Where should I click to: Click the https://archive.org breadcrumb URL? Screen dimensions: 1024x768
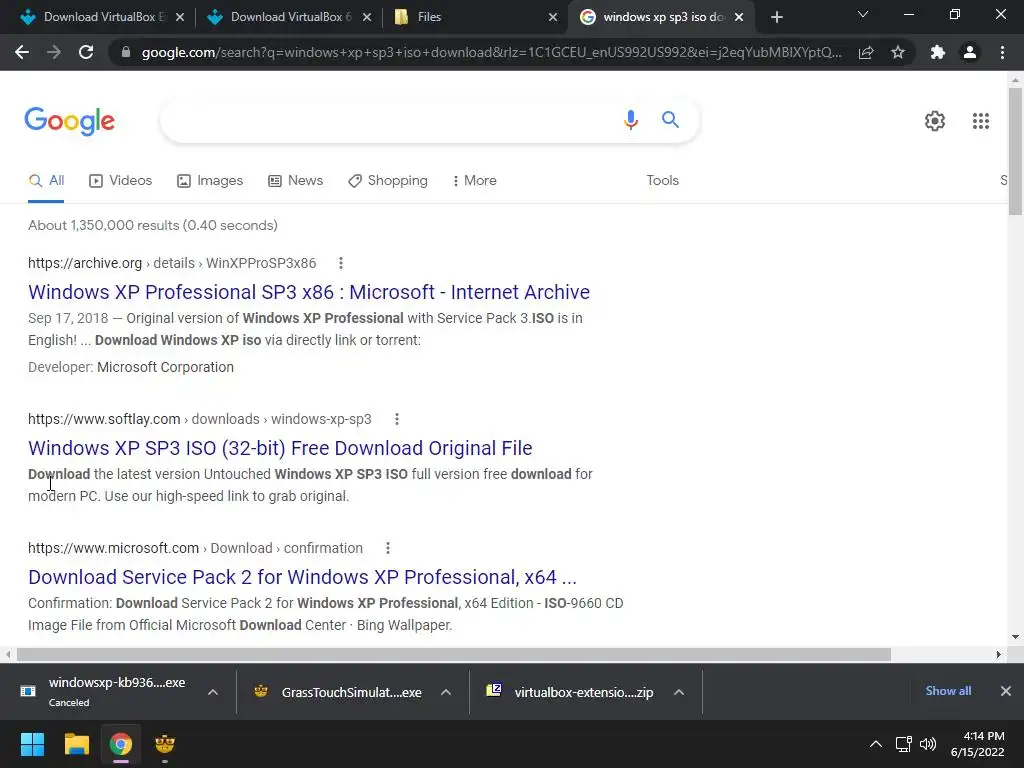(85, 263)
